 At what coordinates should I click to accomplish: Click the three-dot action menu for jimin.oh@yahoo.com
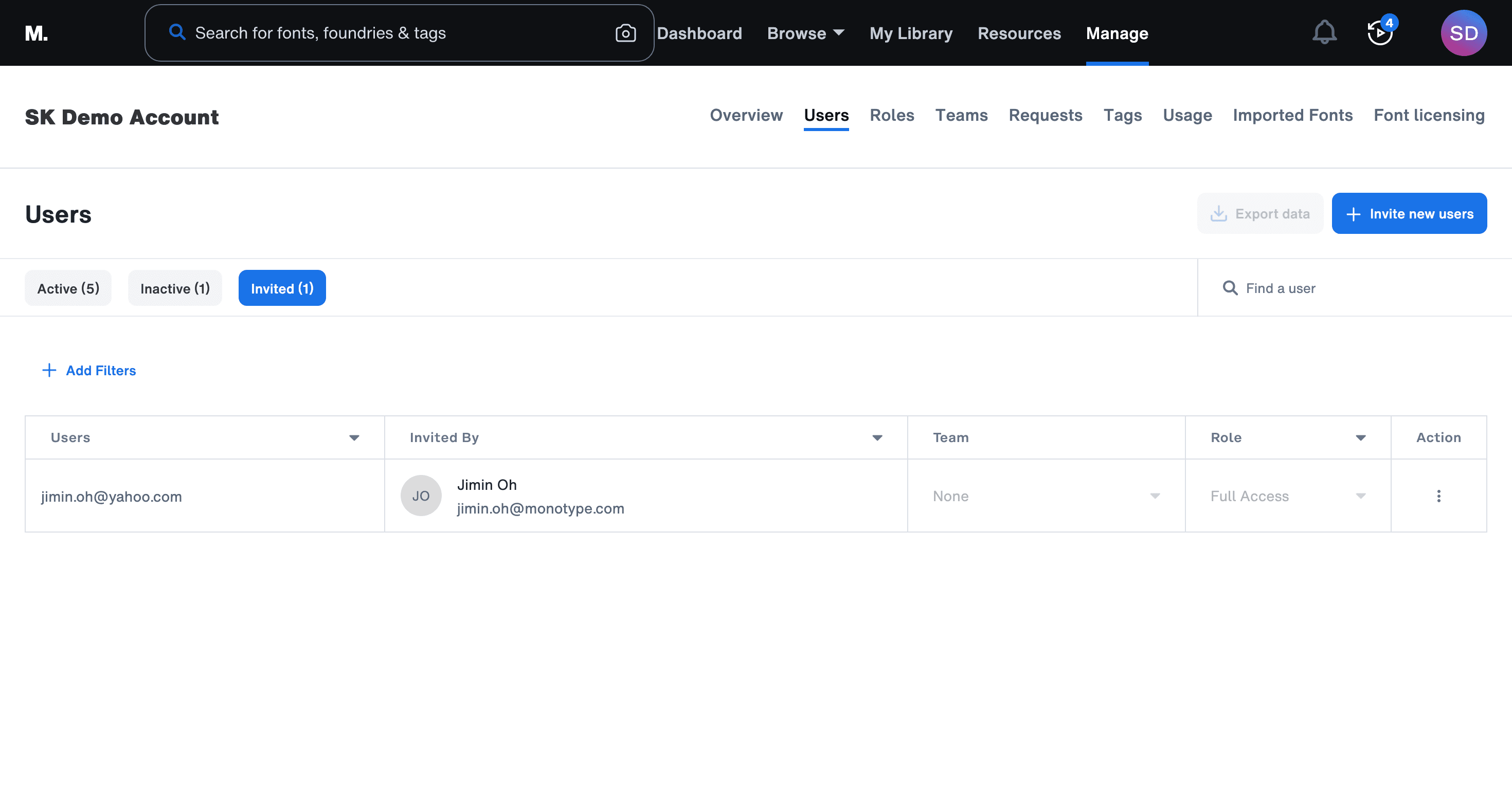1438,496
